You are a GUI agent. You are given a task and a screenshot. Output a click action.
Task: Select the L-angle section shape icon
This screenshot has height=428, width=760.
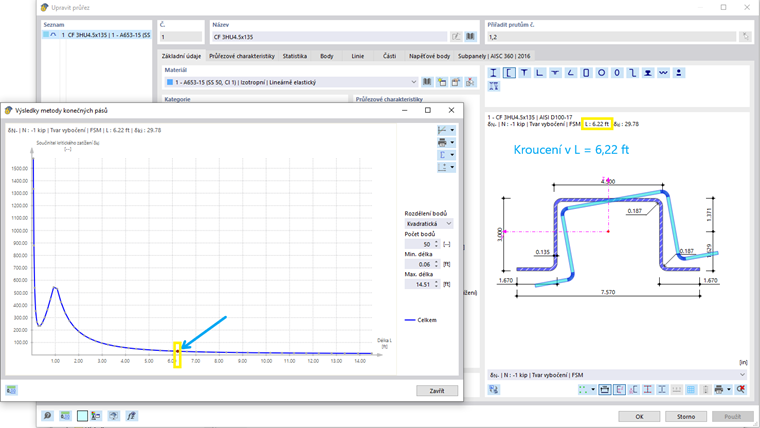click(539, 73)
